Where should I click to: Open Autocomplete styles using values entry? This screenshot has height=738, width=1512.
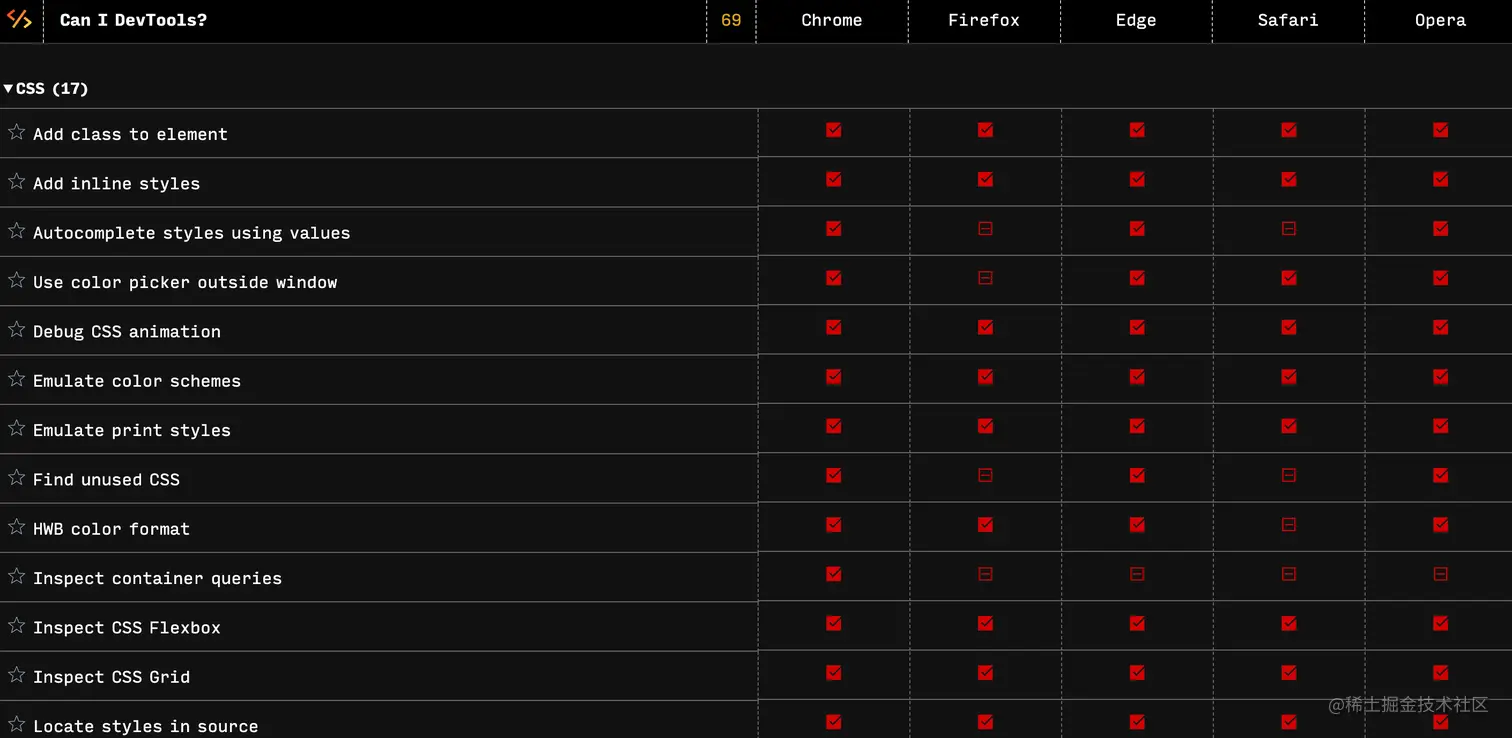click(x=192, y=233)
